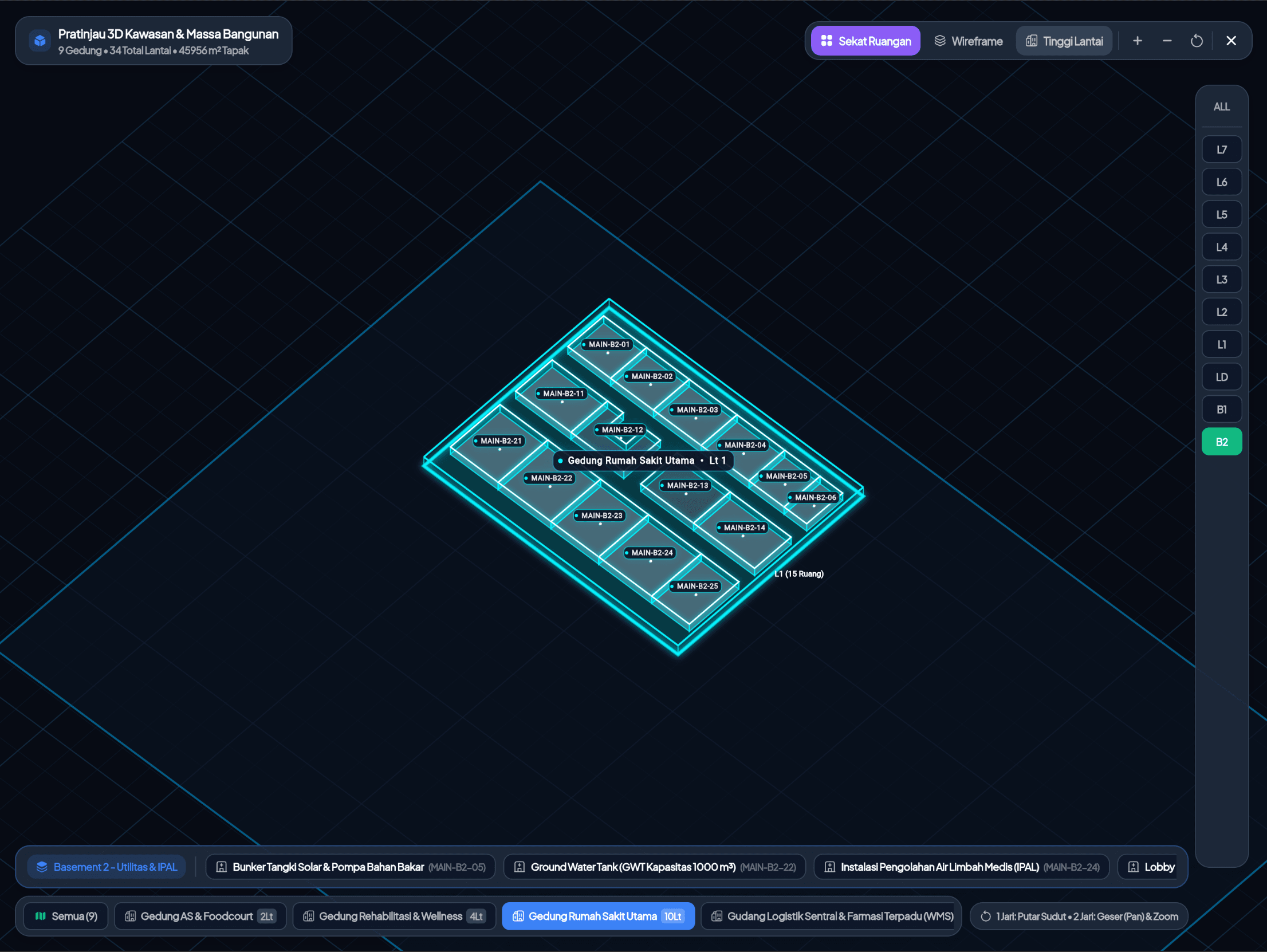1267x952 pixels.
Task: Click the blue cube header icon
Action: 40,41
